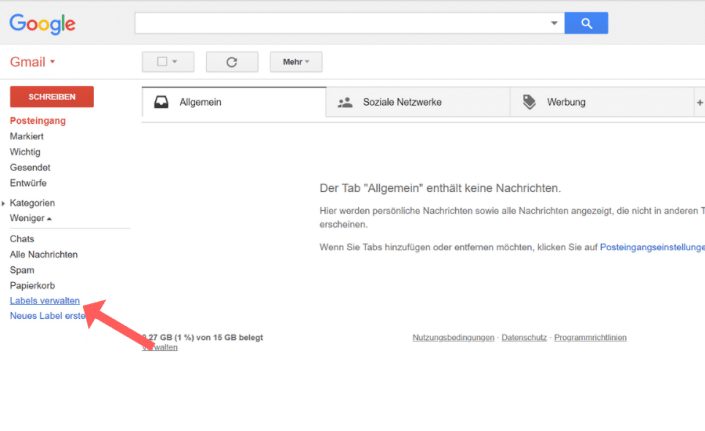Viewport: 705px width, 431px height.
Task: Click the Nutzungsbedingungen footer link
Action: click(454, 338)
